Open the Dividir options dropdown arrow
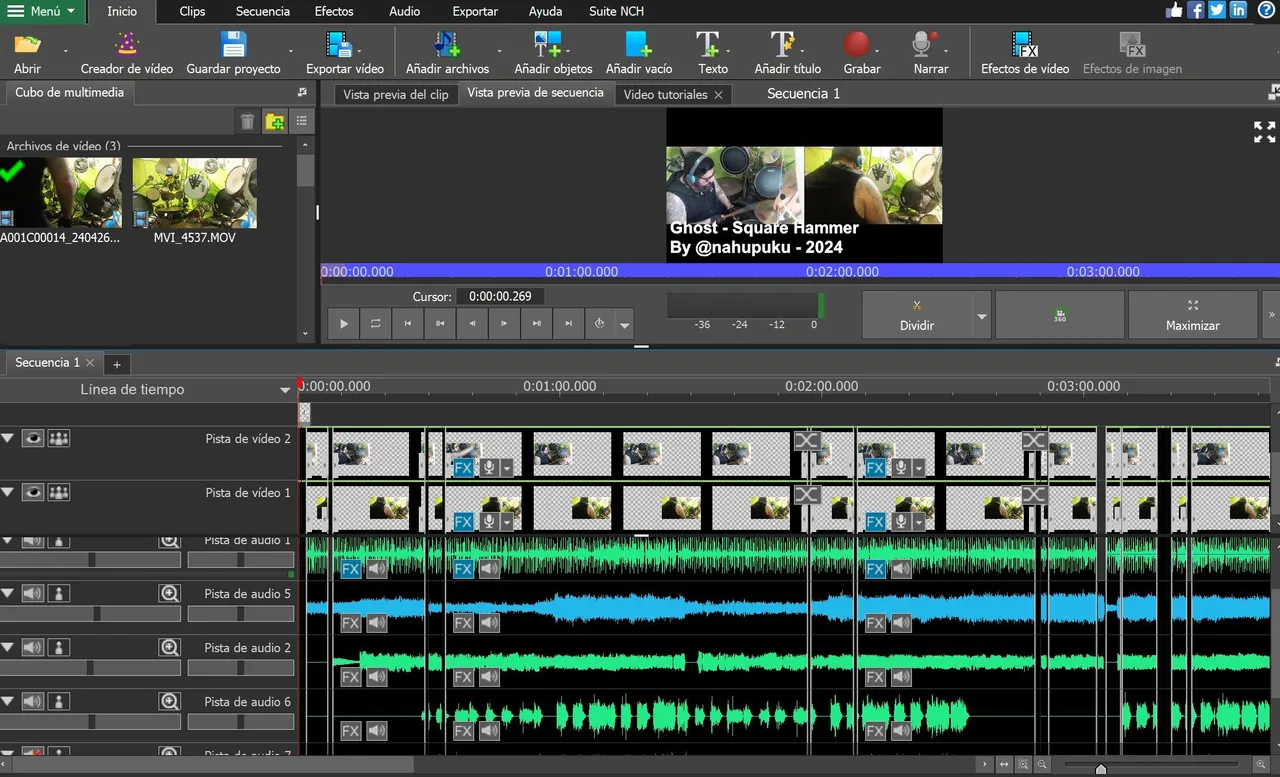1280x777 pixels. 982,316
